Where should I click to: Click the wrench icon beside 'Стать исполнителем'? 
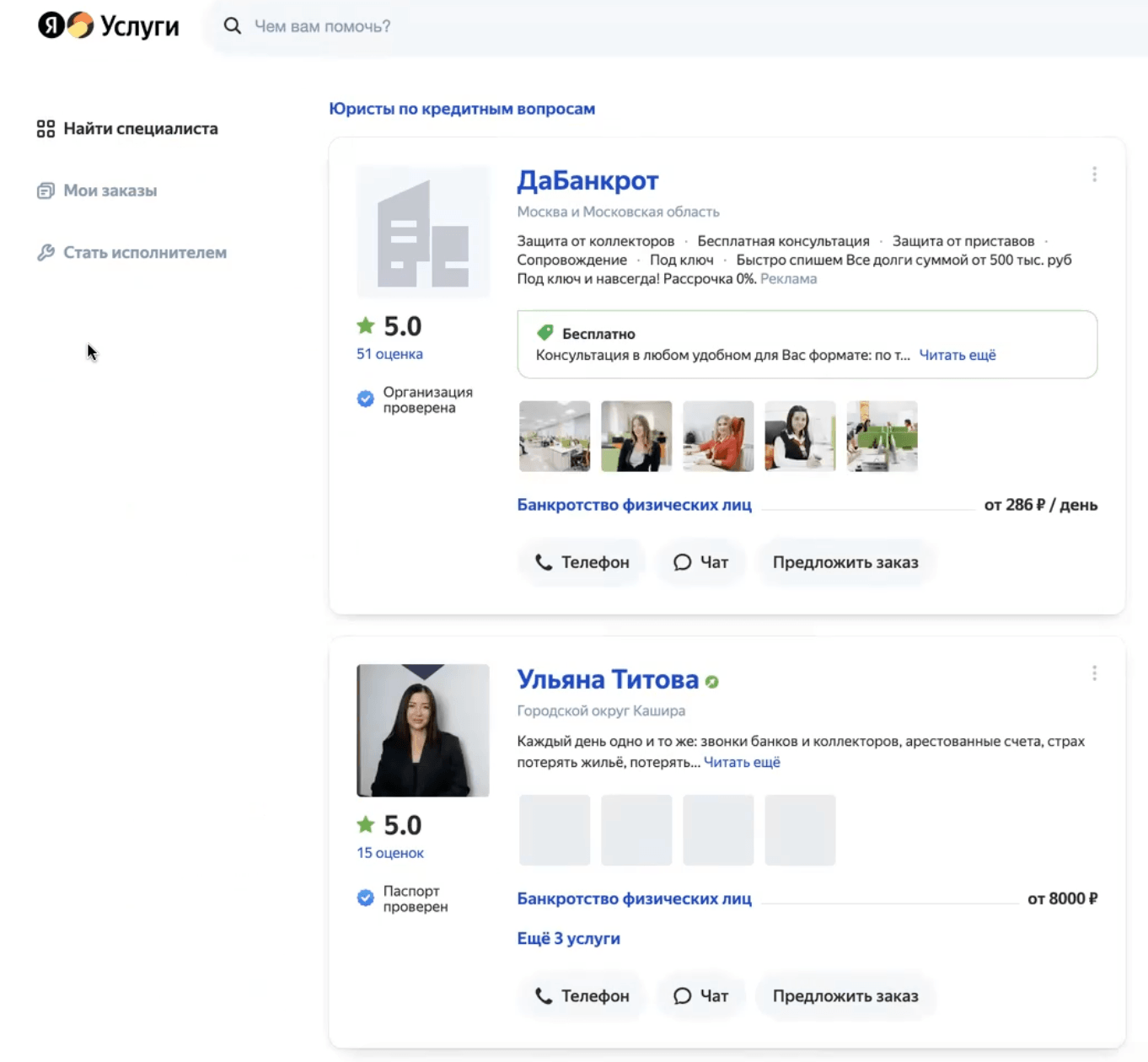point(46,252)
